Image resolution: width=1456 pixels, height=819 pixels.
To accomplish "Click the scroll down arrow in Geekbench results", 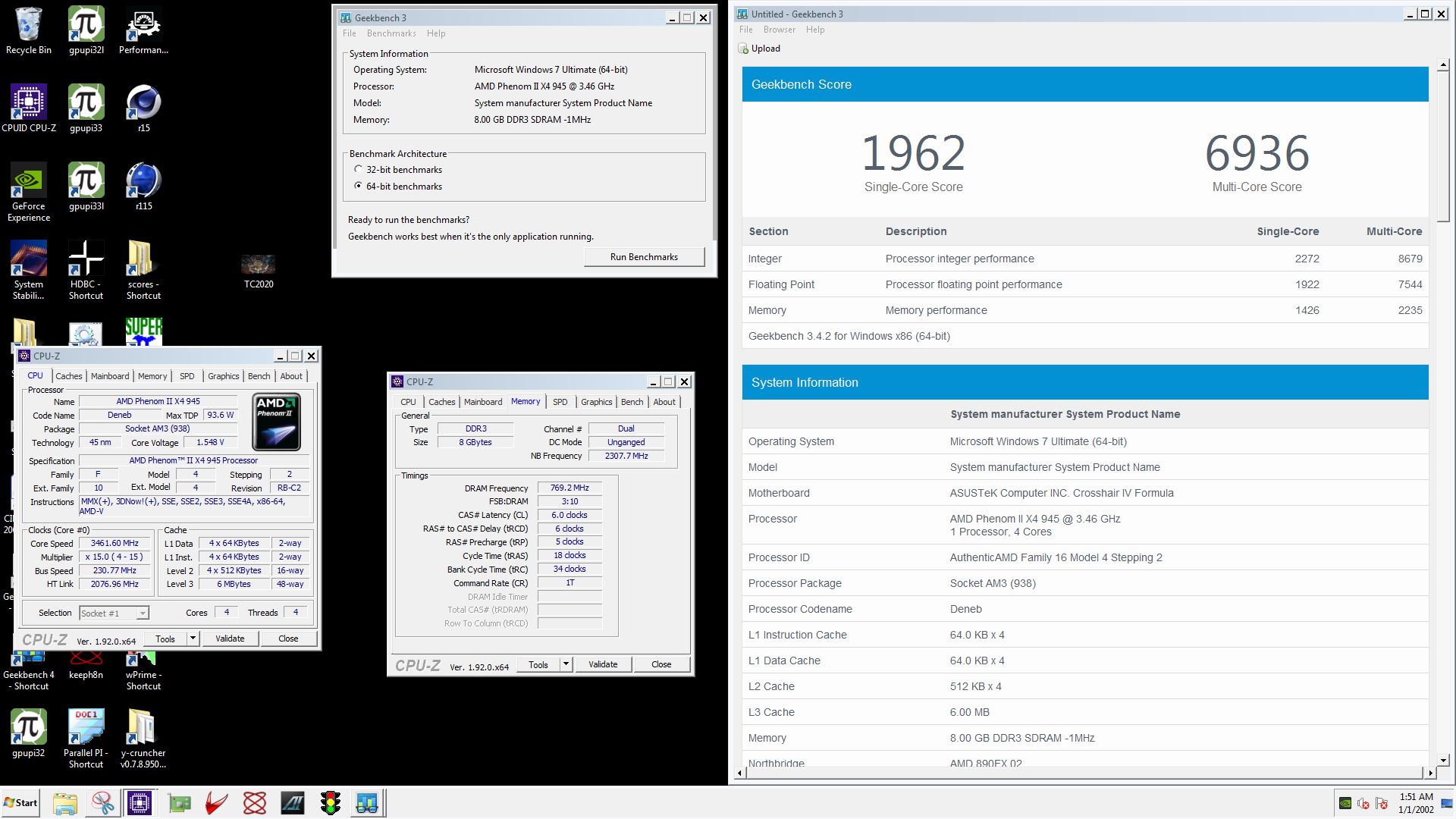I will point(1443,760).
